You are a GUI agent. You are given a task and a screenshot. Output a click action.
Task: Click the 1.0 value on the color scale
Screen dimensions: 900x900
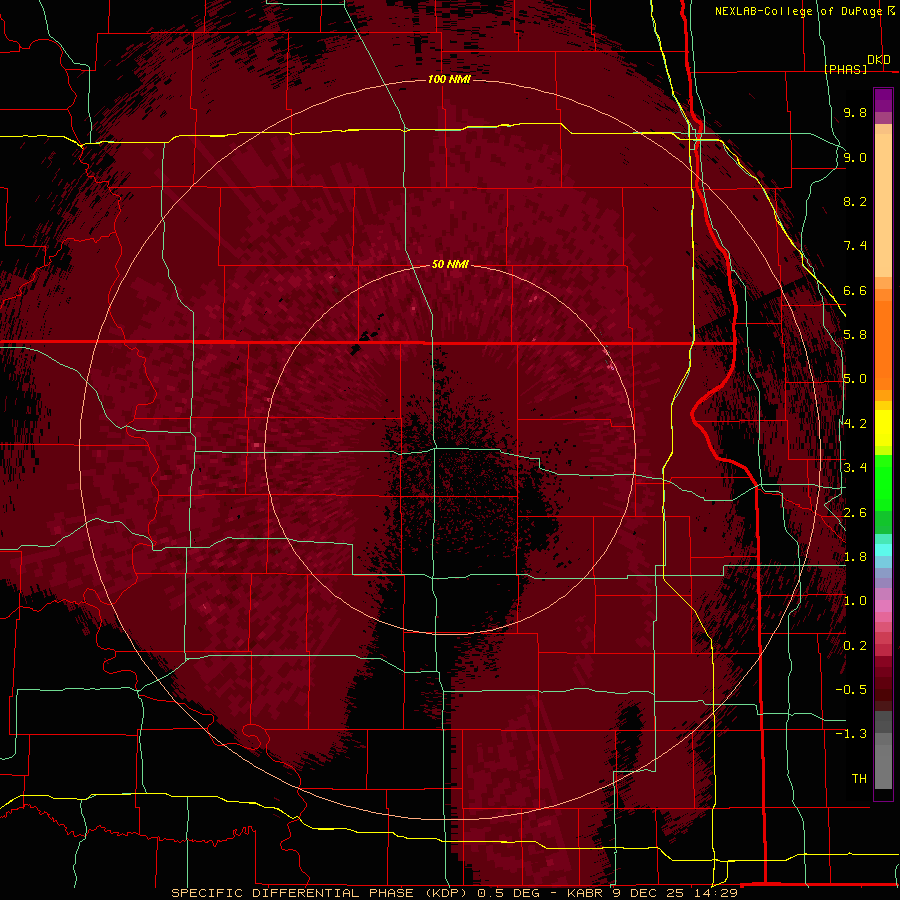tap(855, 601)
